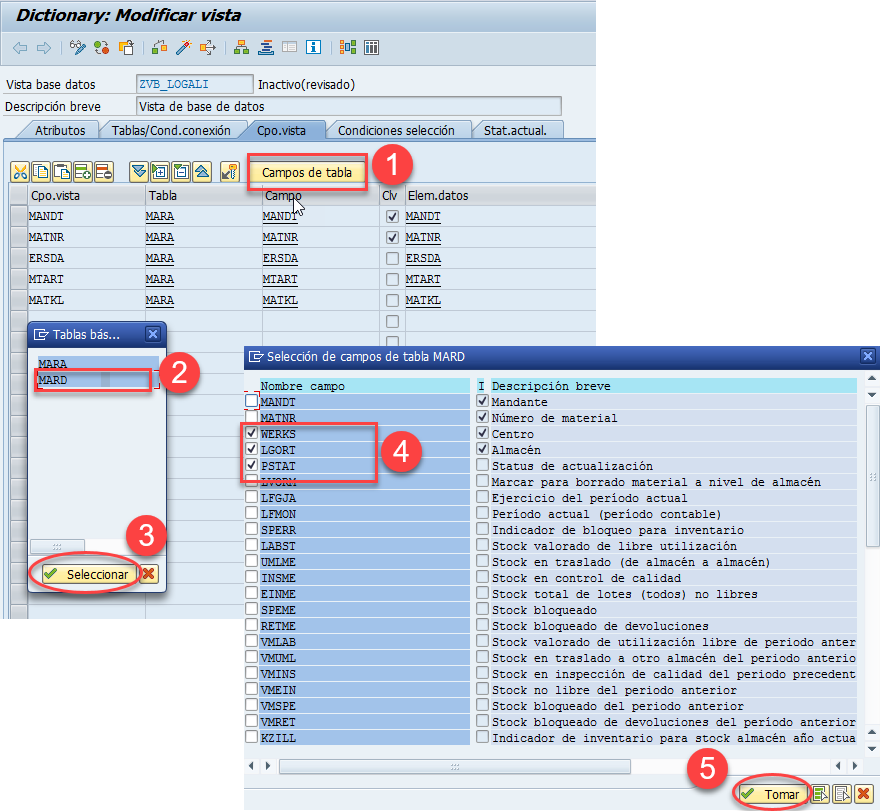
Task: Click the Tabla column header
Action: point(202,195)
